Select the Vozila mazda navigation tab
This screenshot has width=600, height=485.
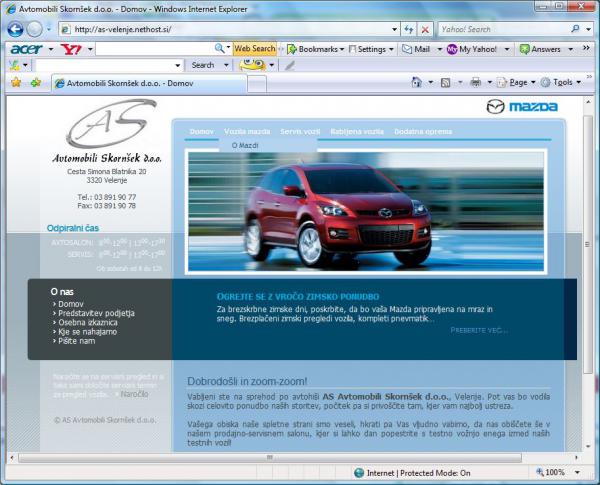click(247, 132)
